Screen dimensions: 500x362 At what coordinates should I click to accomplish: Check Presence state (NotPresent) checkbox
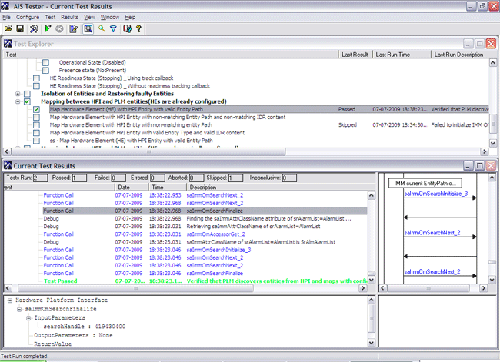pos(45,70)
